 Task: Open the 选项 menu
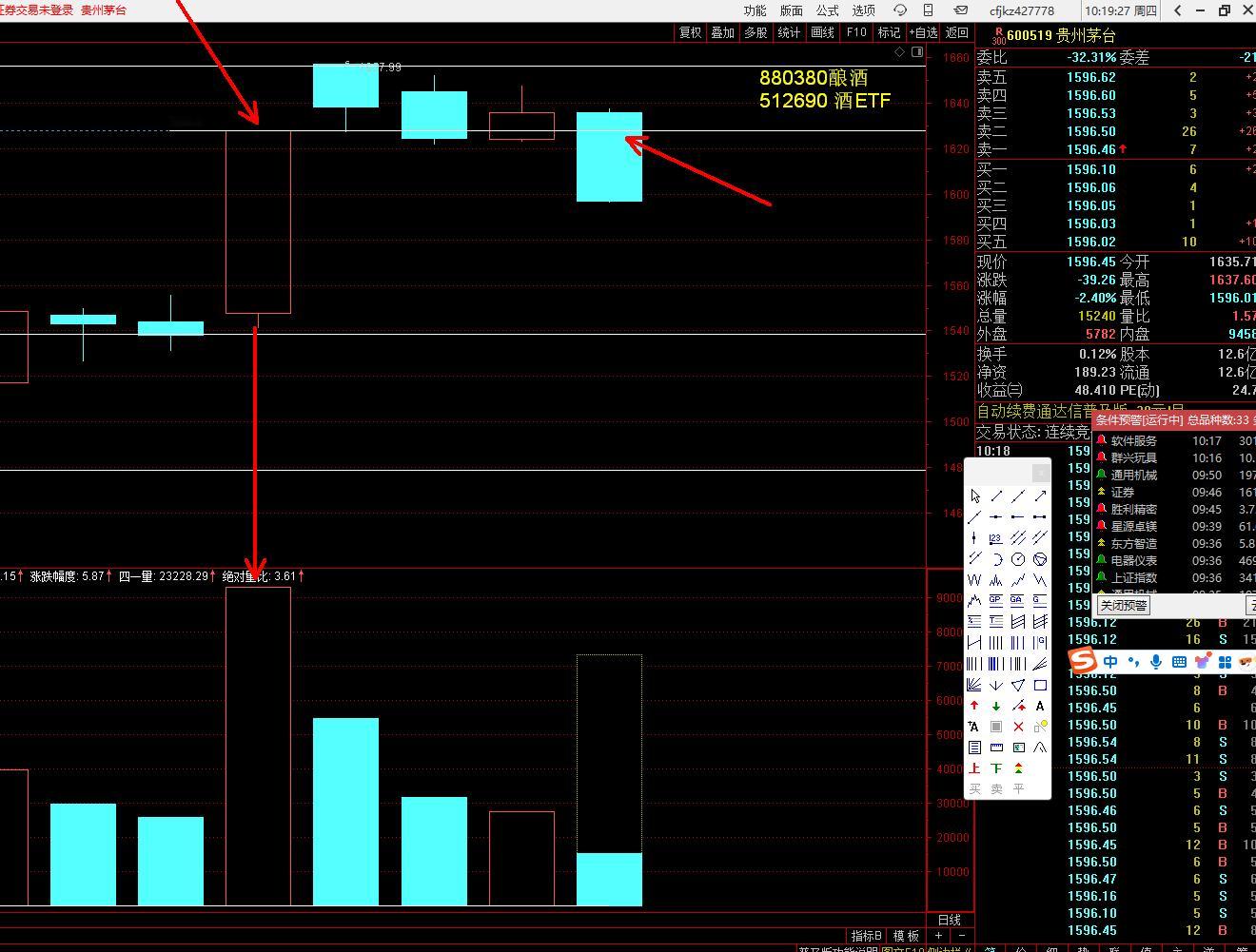point(864,10)
